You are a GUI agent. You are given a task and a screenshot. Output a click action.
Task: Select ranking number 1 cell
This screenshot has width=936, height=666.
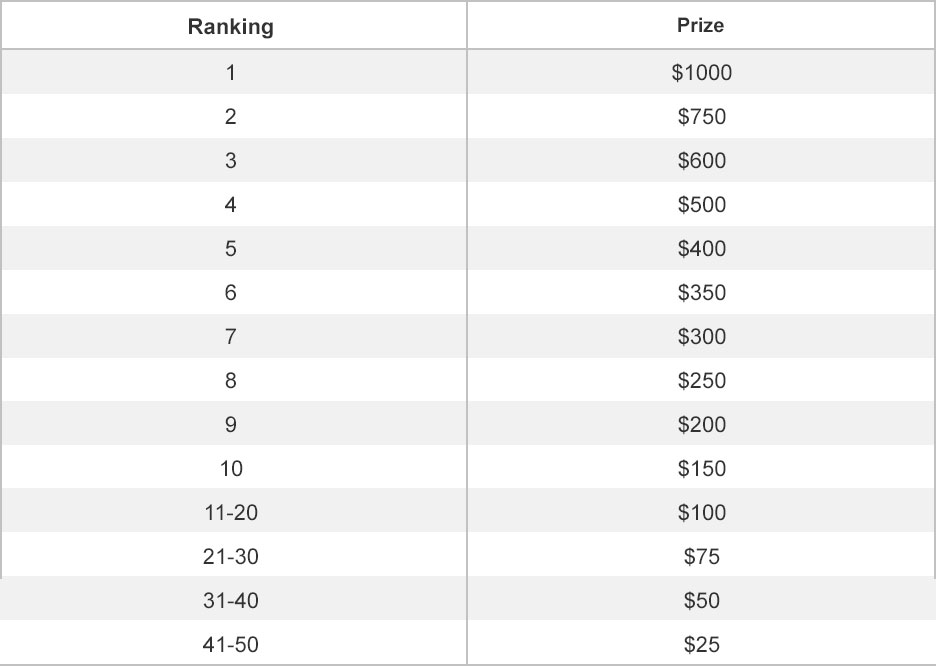(231, 73)
